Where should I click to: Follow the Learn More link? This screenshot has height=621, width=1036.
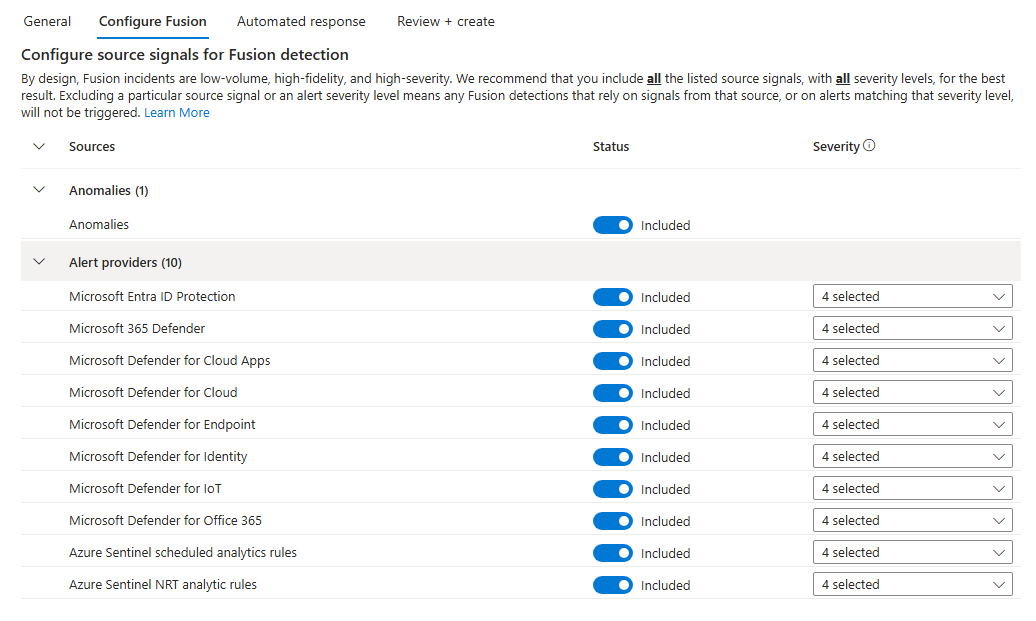(177, 112)
